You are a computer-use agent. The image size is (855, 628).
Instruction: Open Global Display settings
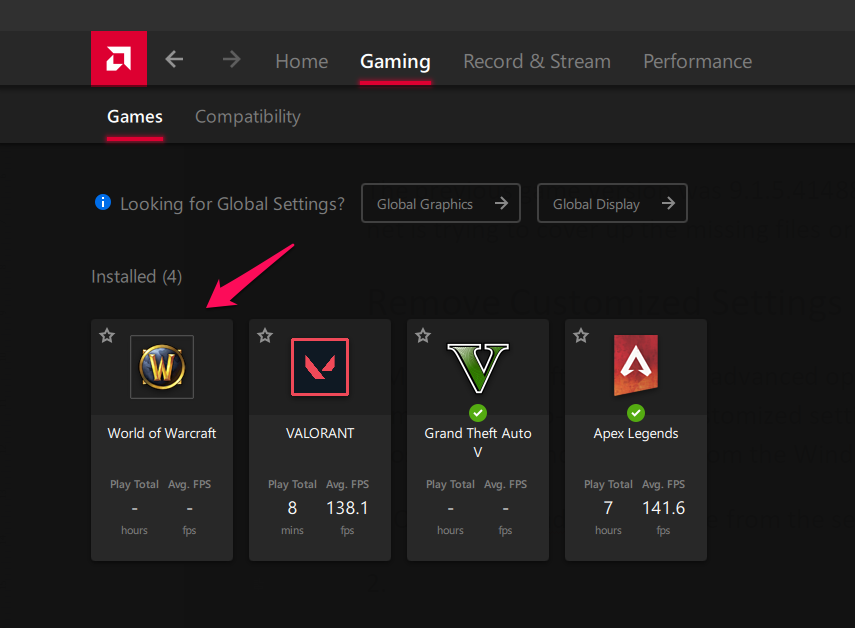click(612, 203)
